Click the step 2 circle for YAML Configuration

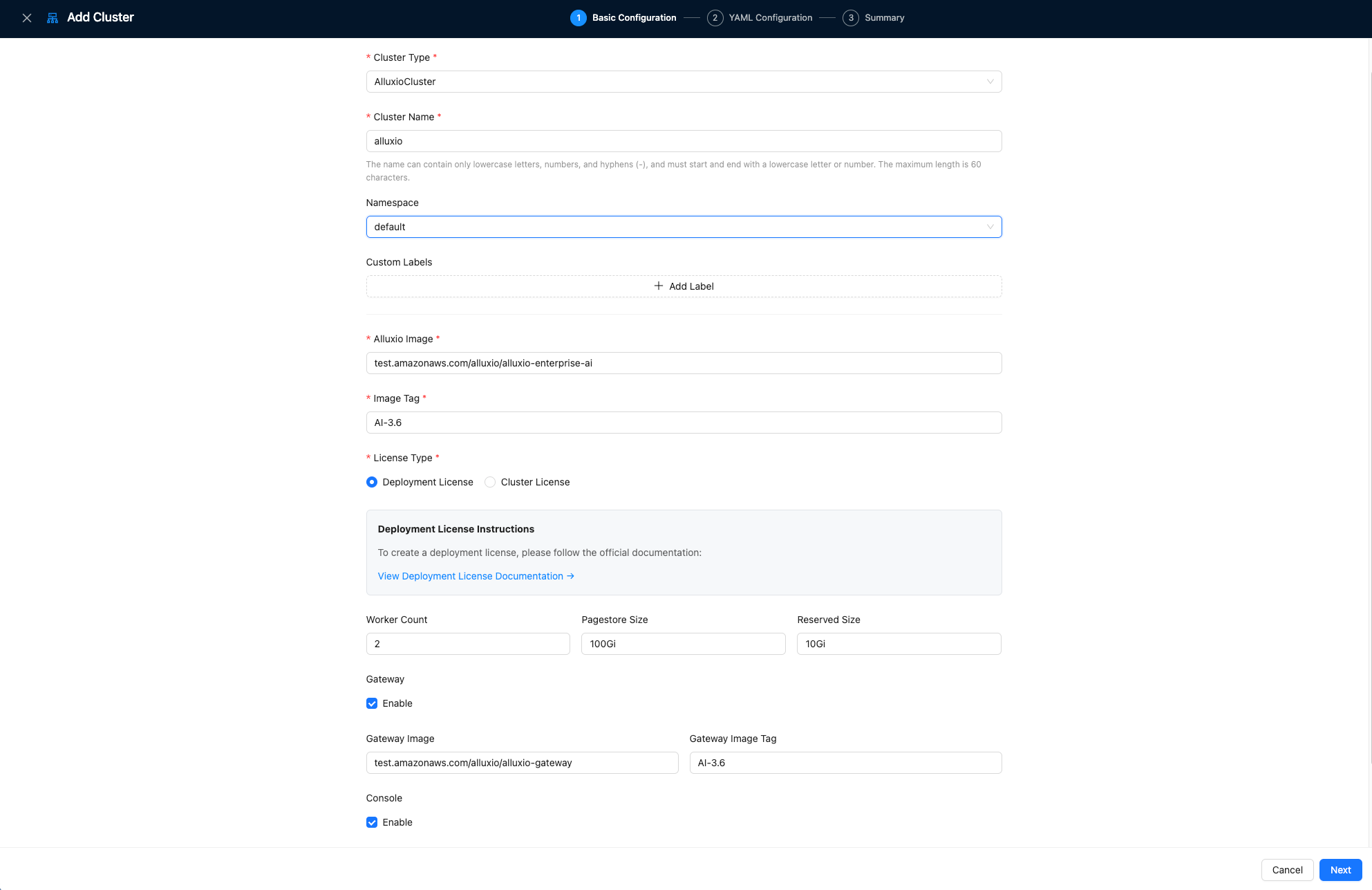[x=715, y=18]
